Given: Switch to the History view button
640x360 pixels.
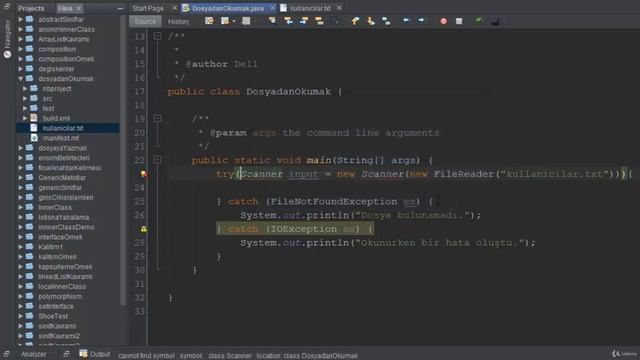Looking at the screenshot, I should pos(178,21).
